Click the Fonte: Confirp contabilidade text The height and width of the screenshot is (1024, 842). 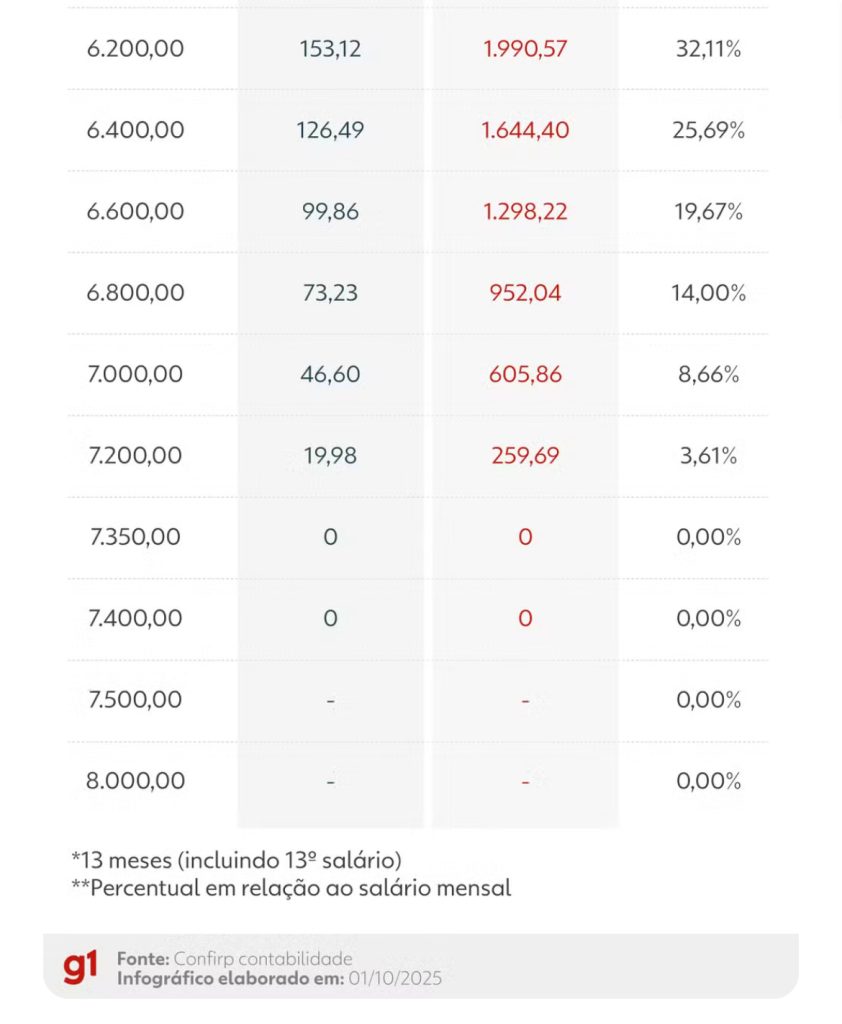coord(234,958)
